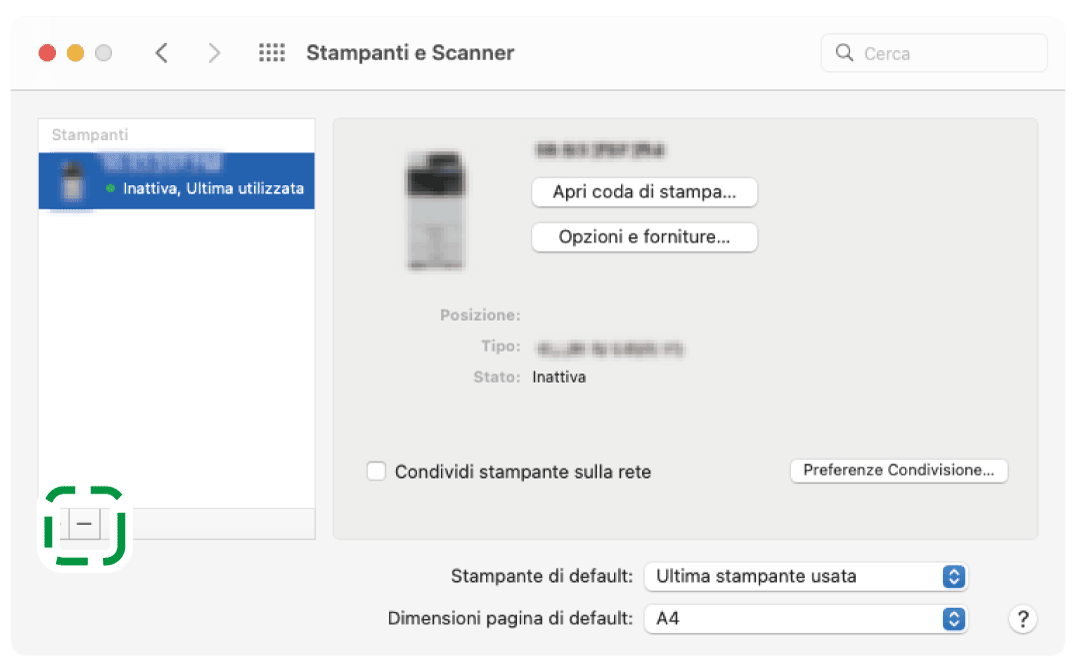1075x668 pixels.
Task: Go back using the left chevron
Action: click(x=162, y=53)
